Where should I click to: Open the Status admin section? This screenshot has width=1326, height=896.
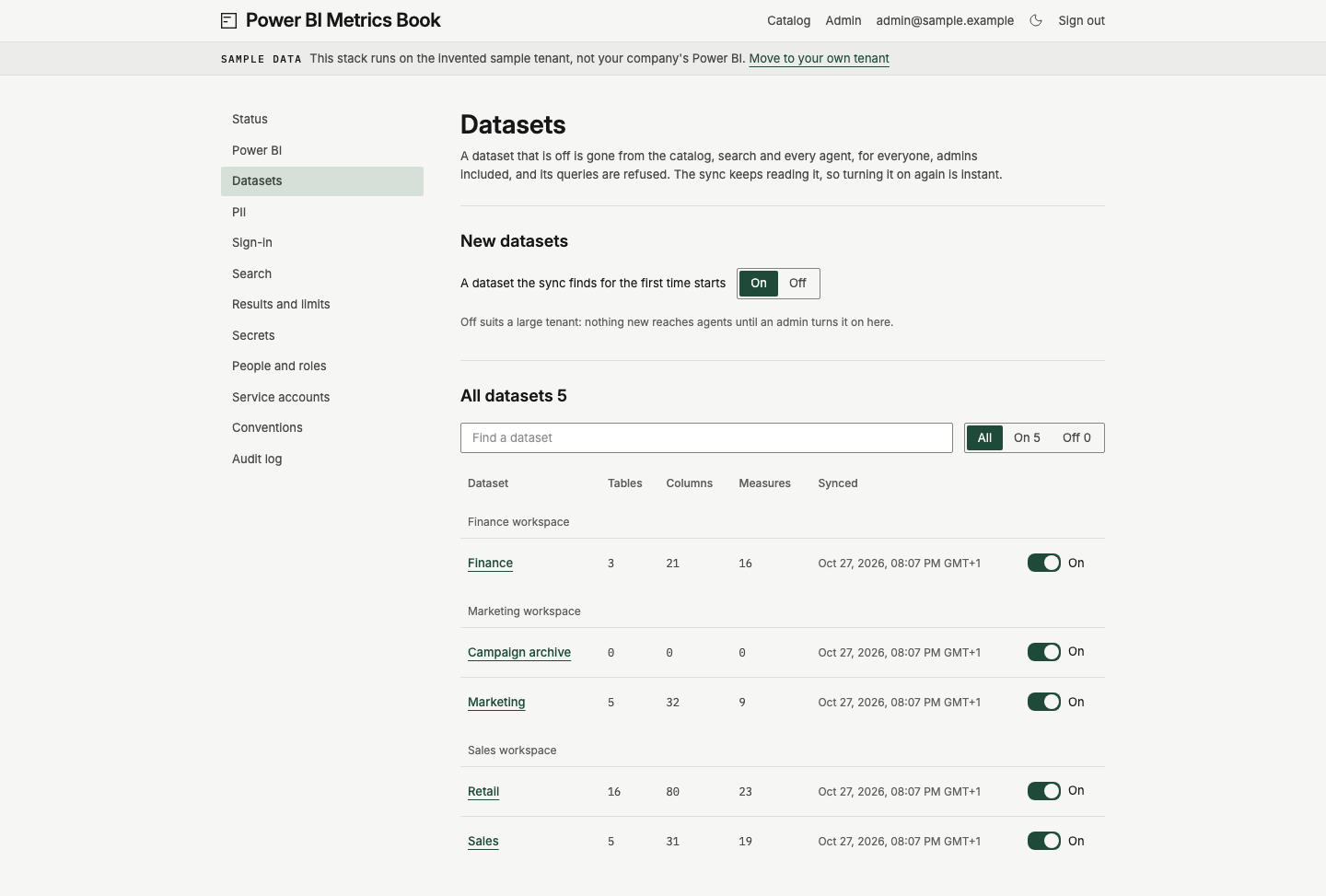pos(322,120)
